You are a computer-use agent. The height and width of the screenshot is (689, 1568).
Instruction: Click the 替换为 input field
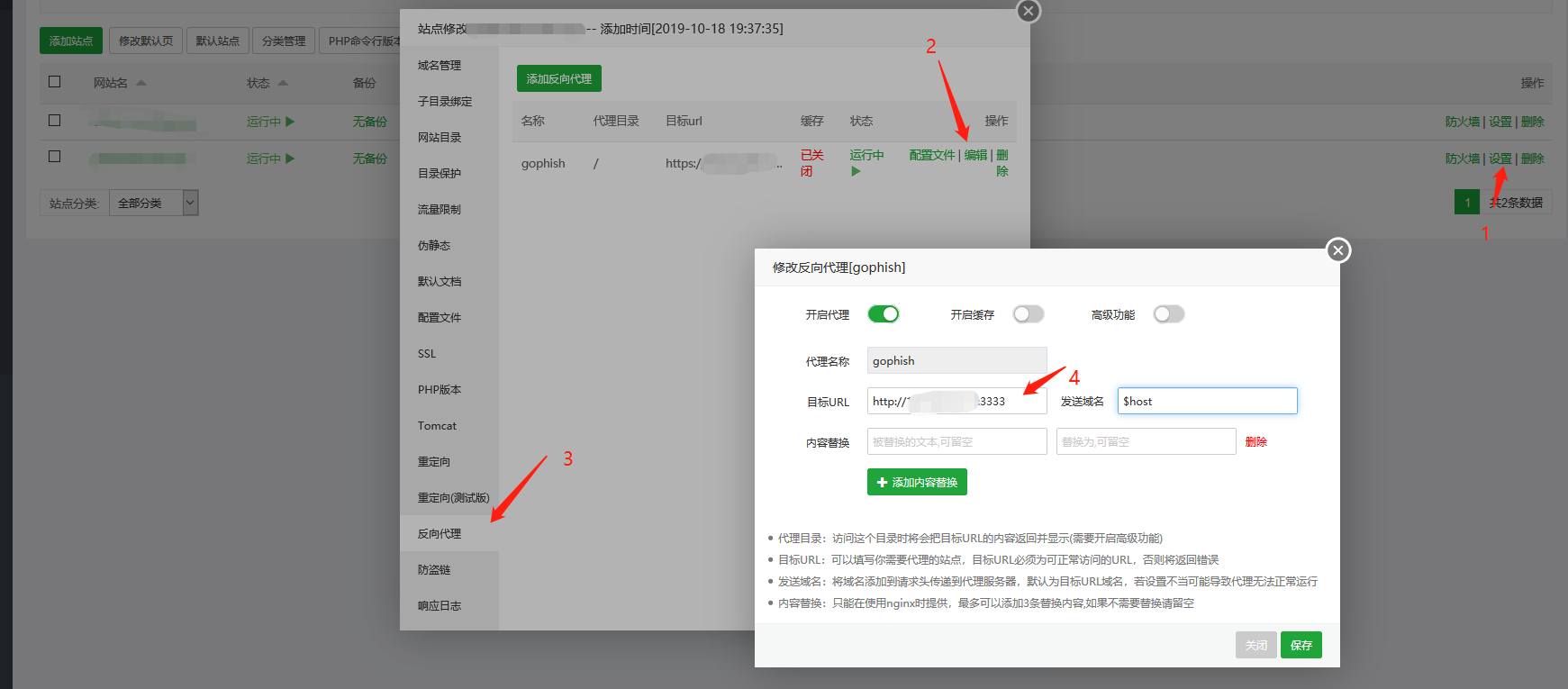tap(1147, 441)
